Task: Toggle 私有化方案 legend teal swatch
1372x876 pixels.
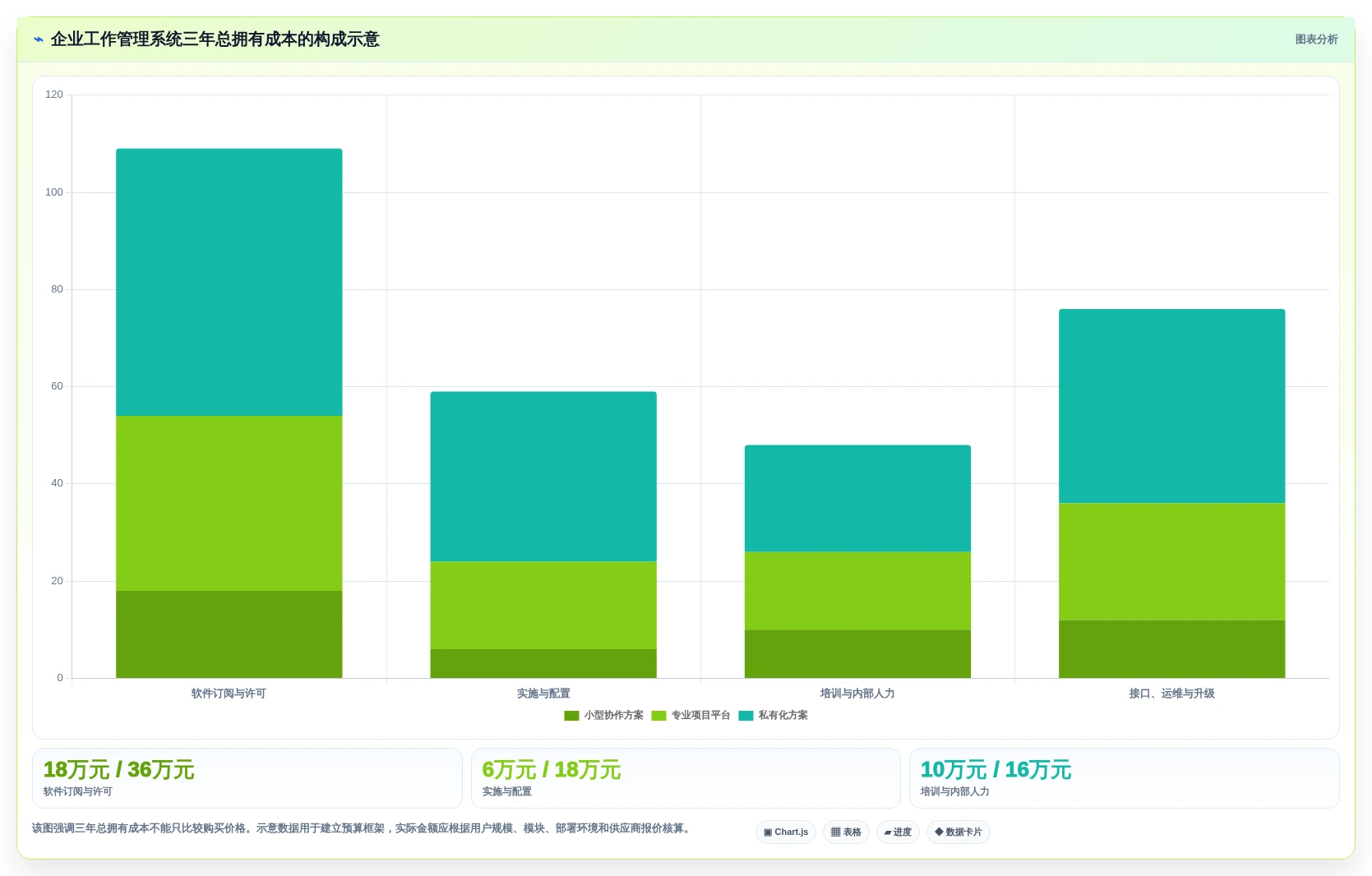Action: click(x=746, y=716)
